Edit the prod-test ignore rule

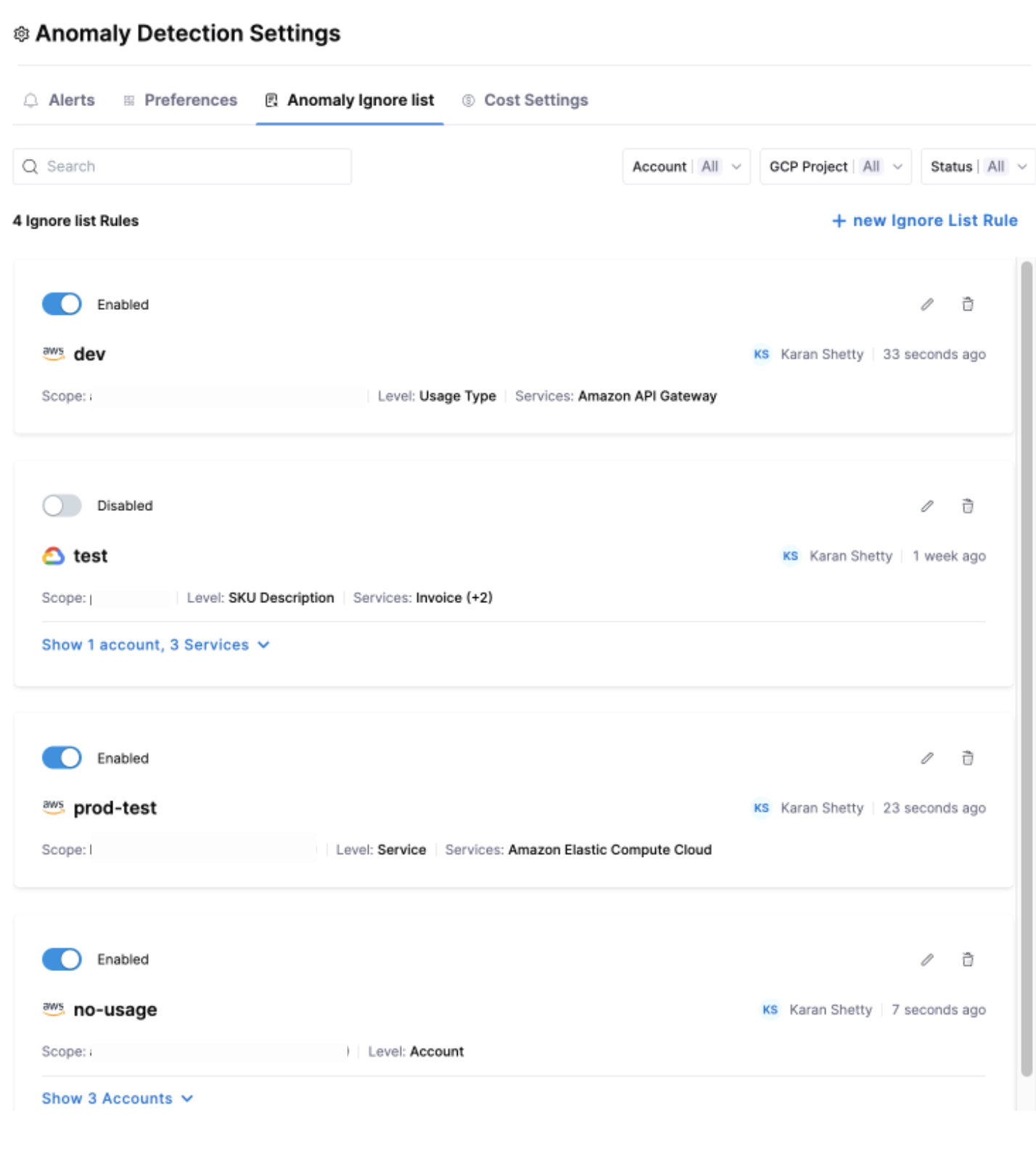point(926,758)
